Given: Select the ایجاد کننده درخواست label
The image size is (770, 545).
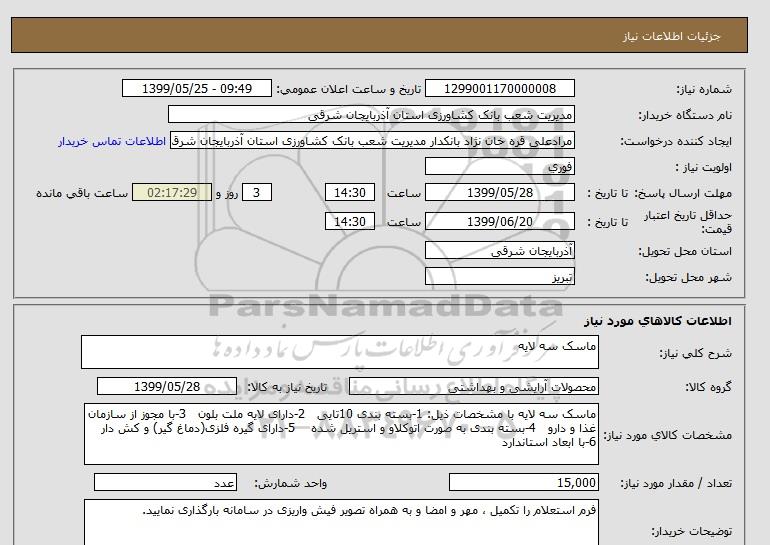Looking at the screenshot, I should [x=676, y=142].
